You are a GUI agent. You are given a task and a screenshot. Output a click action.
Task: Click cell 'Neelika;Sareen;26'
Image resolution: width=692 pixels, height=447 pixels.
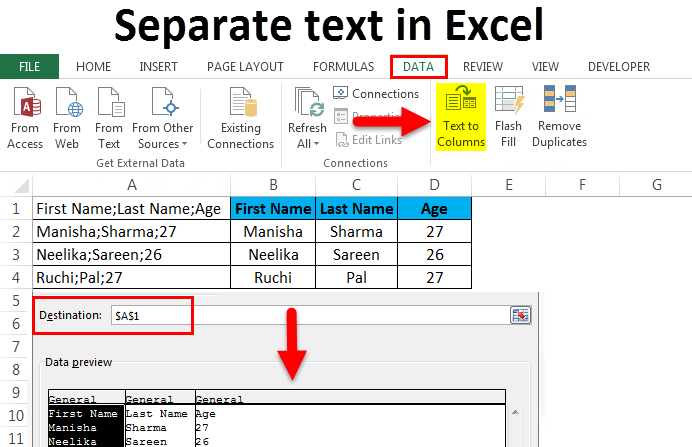point(132,254)
